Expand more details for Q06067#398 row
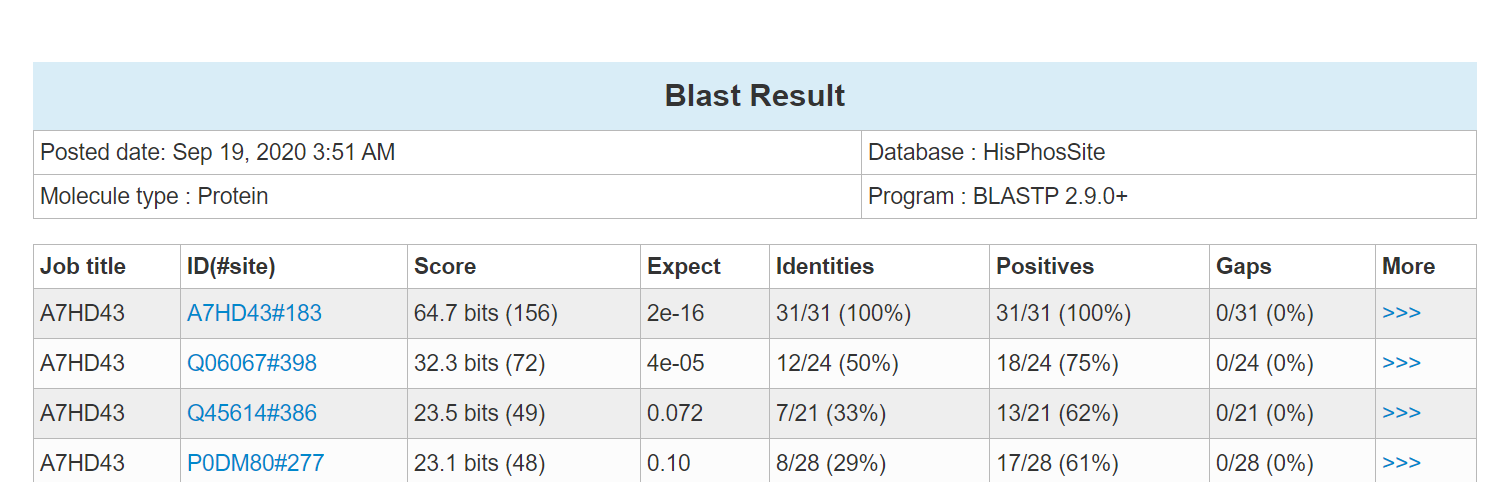This screenshot has width=1507, height=482. point(1401,363)
